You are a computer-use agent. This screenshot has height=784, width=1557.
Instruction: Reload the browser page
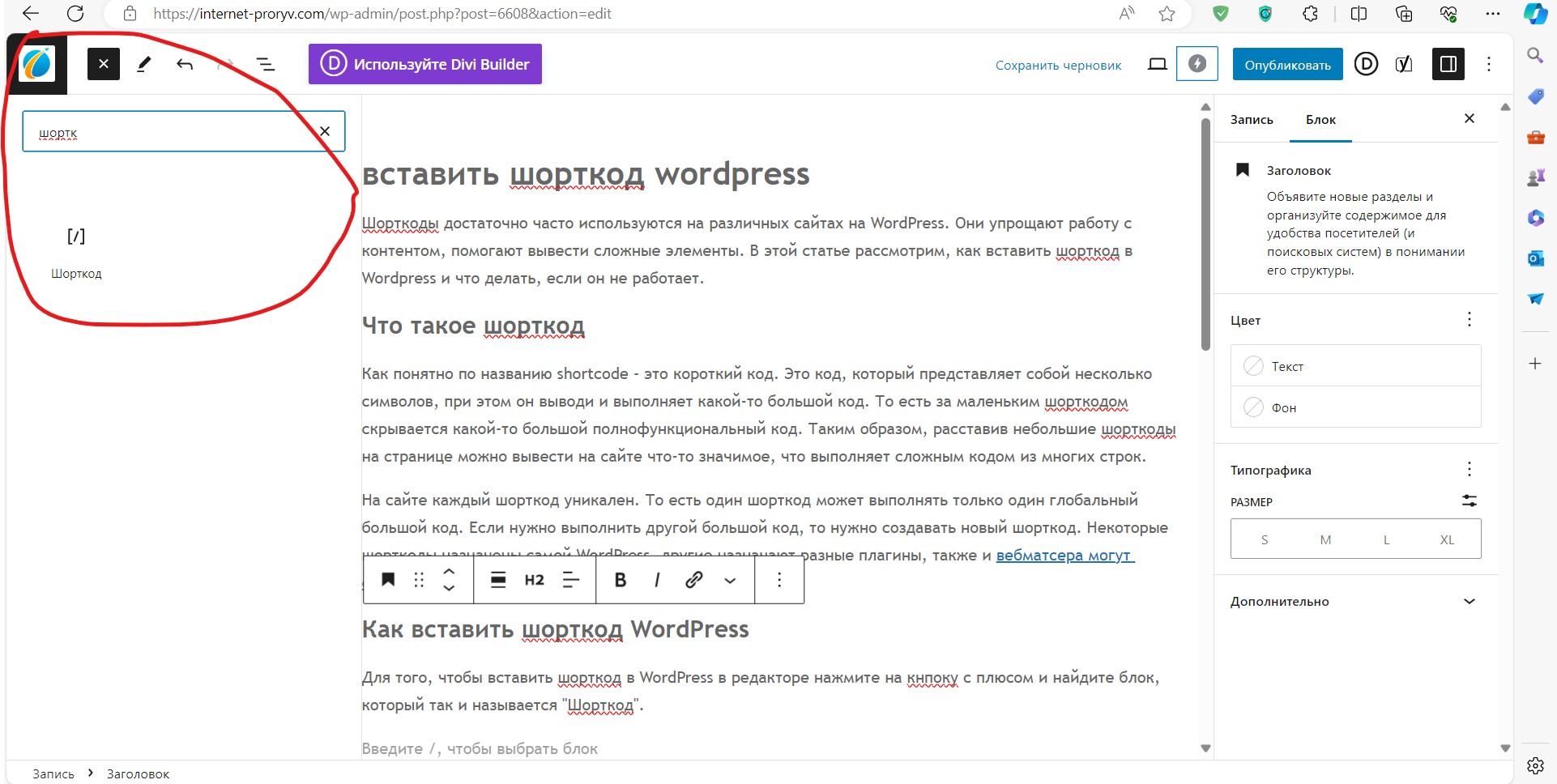[x=75, y=13]
